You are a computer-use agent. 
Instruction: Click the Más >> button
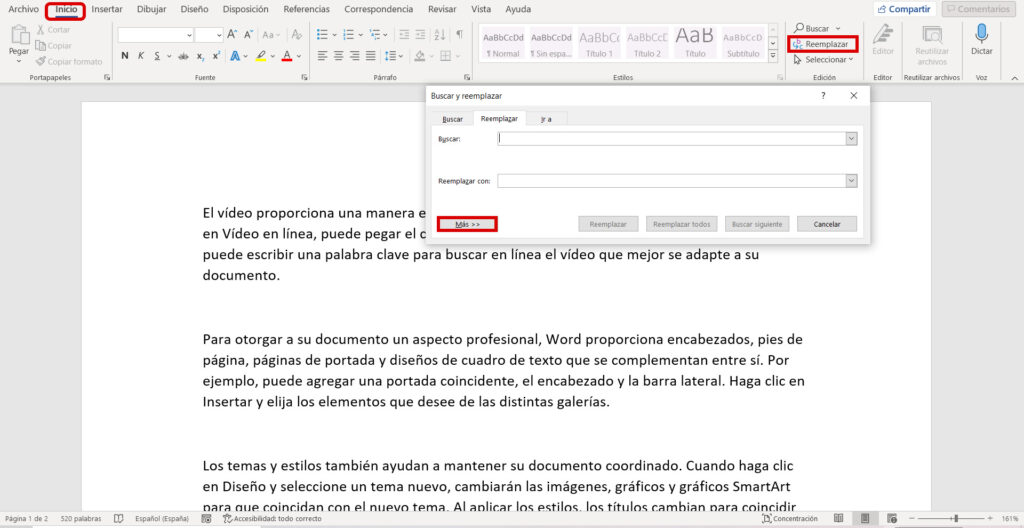(x=468, y=224)
